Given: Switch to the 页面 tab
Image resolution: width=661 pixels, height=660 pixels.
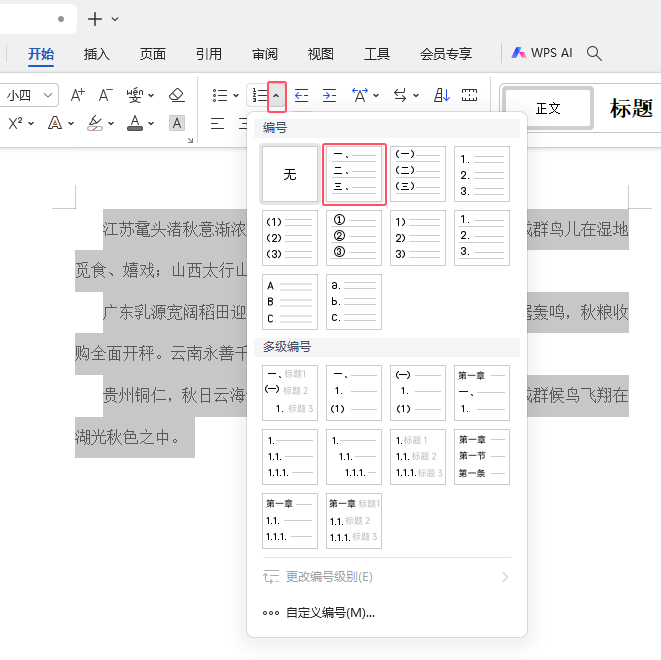Looking at the screenshot, I should 153,54.
